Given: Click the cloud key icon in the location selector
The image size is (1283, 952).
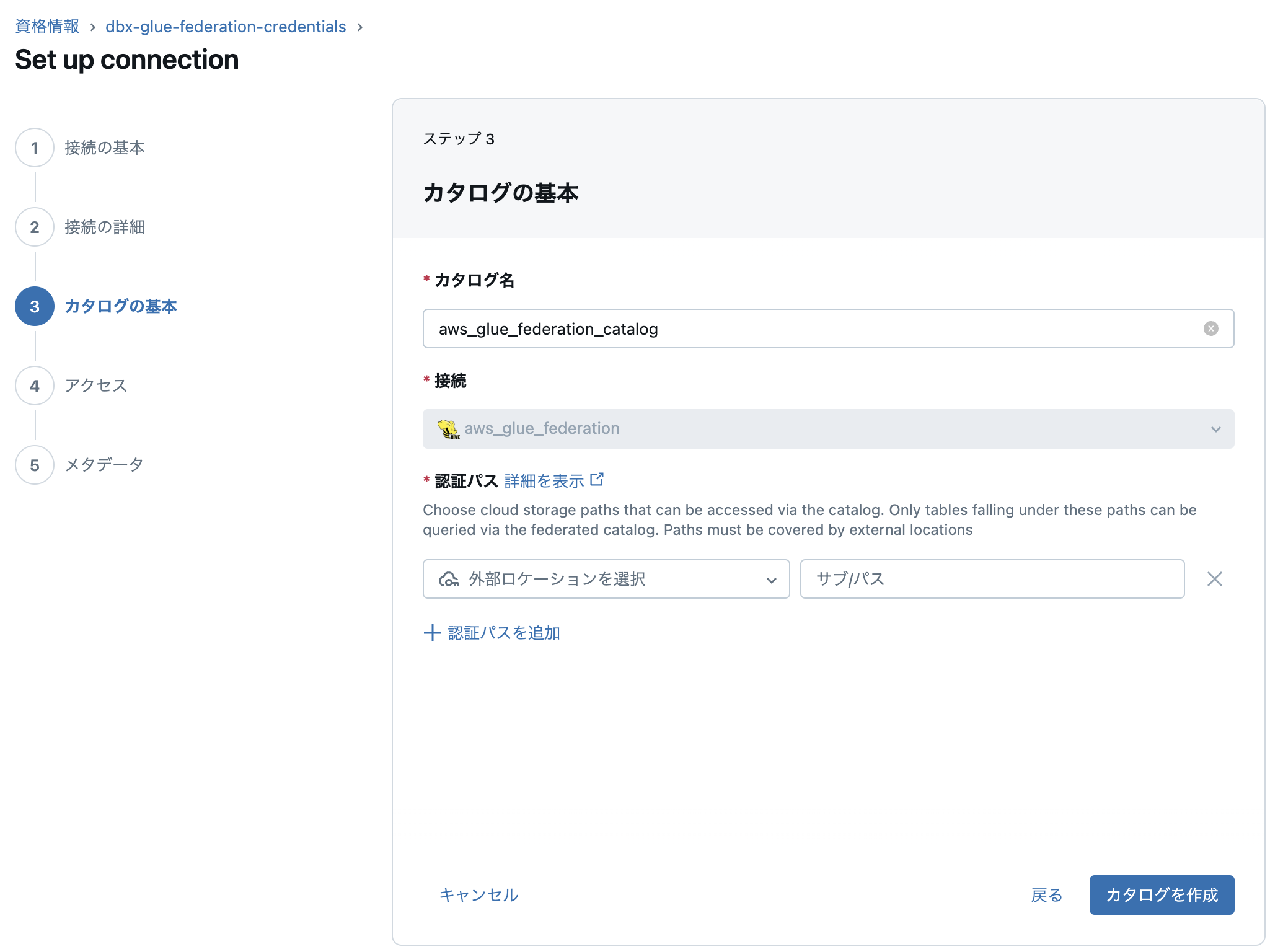Looking at the screenshot, I should (448, 580).
